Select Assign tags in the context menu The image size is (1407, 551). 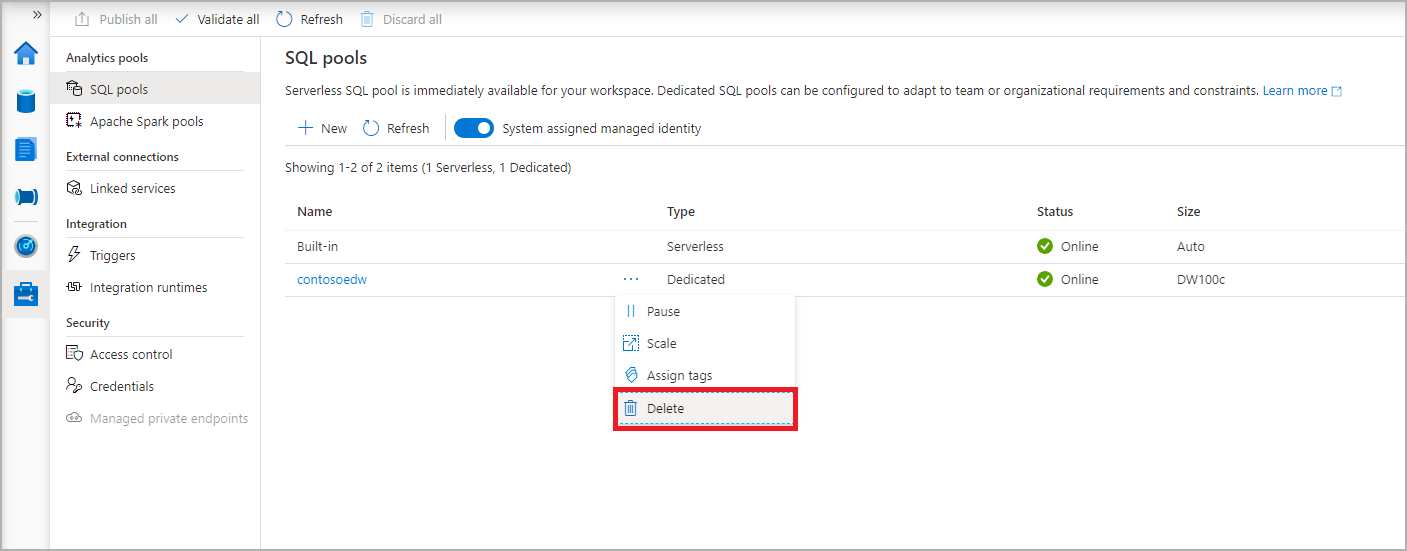(679, 376)
